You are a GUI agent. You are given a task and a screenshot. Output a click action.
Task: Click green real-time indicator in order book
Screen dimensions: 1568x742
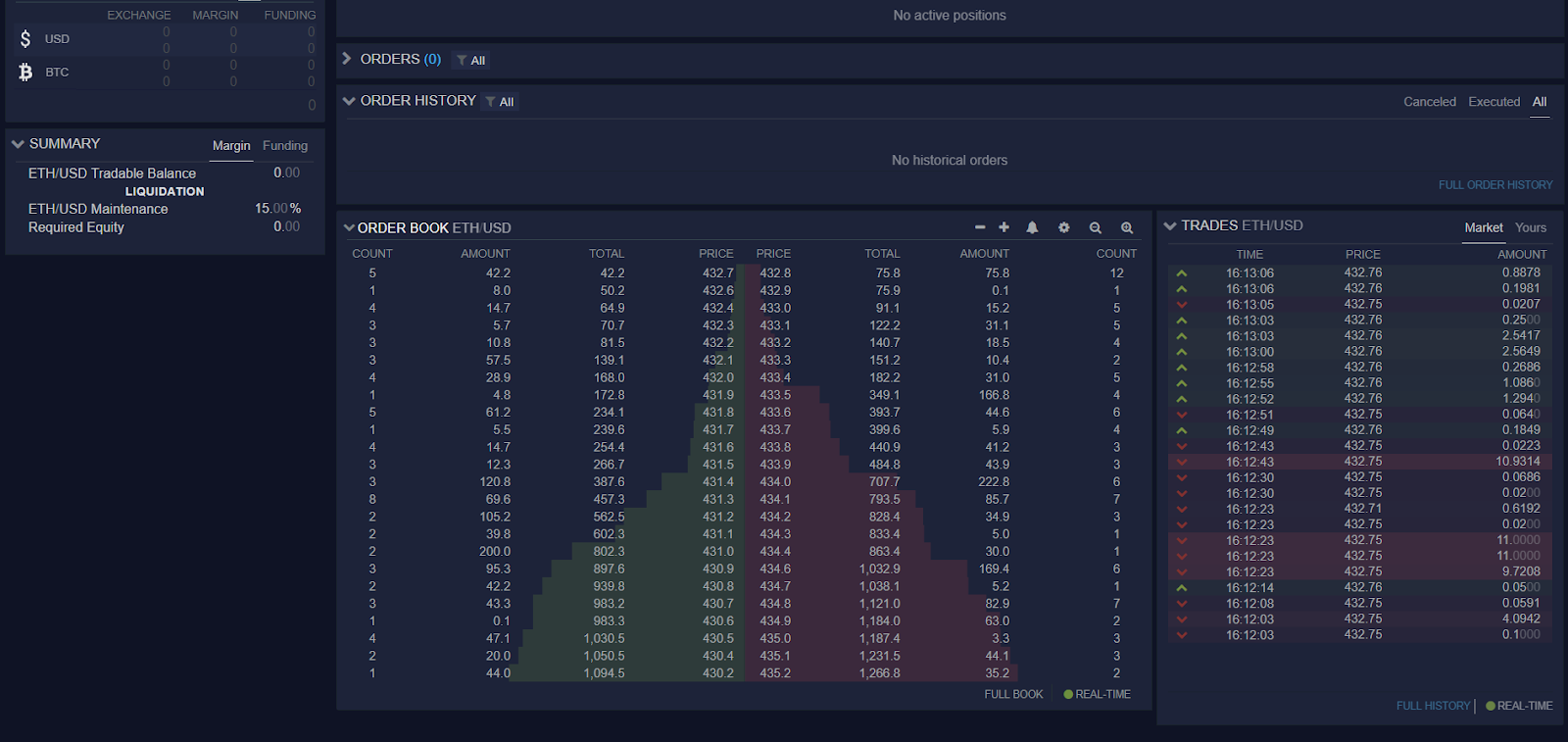coord(1068,694)
